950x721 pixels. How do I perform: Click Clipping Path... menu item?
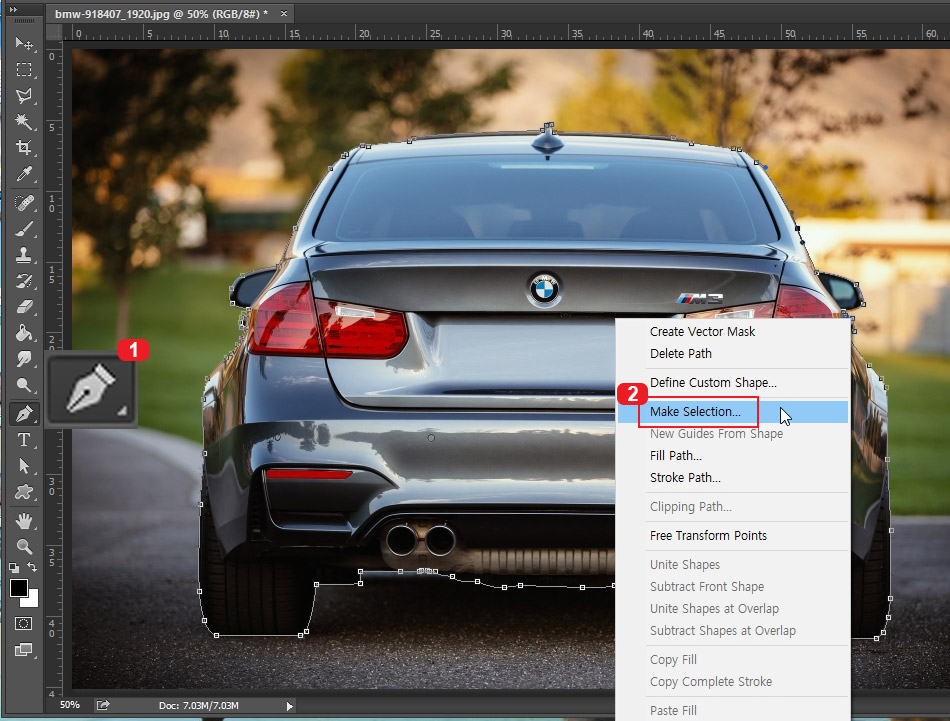click(732, 507)
